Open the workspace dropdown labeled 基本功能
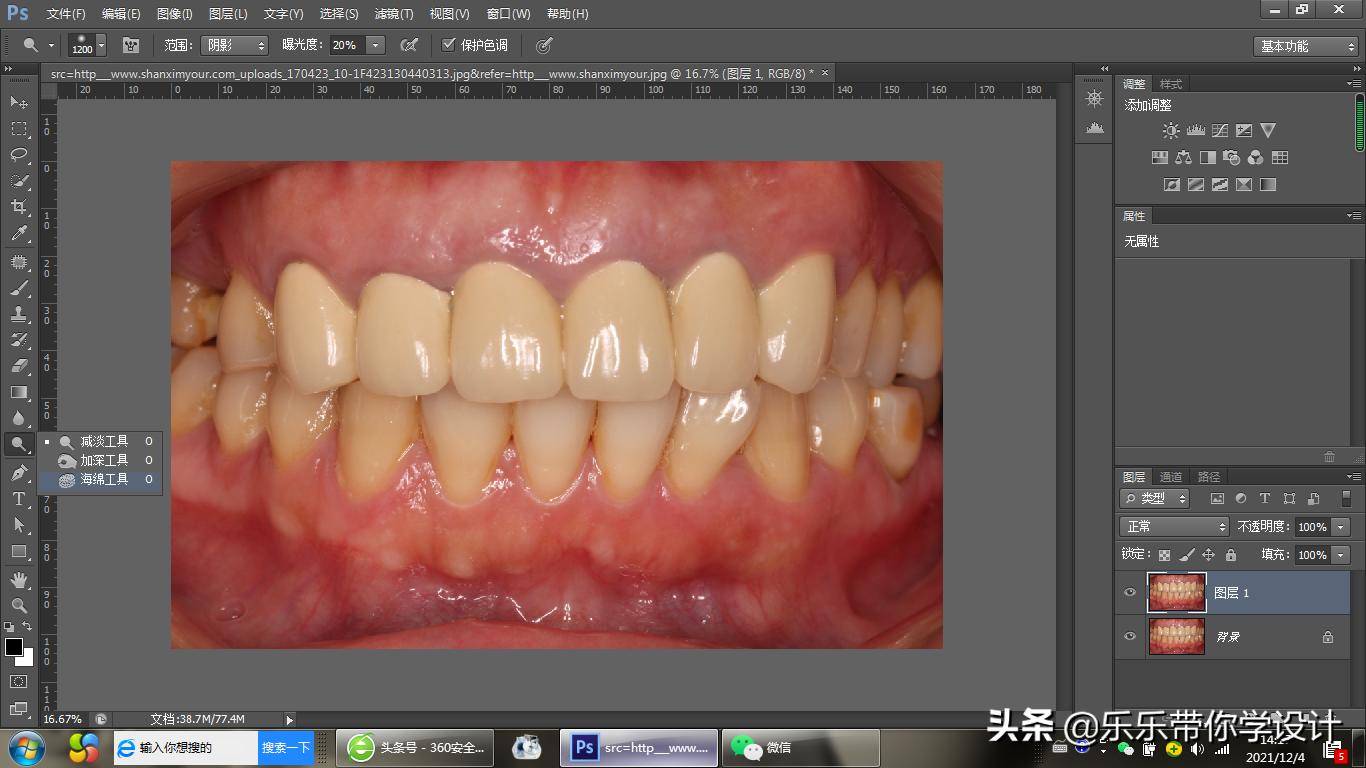This screenshot has height=768, width=1366. (x=1305, y=46)
